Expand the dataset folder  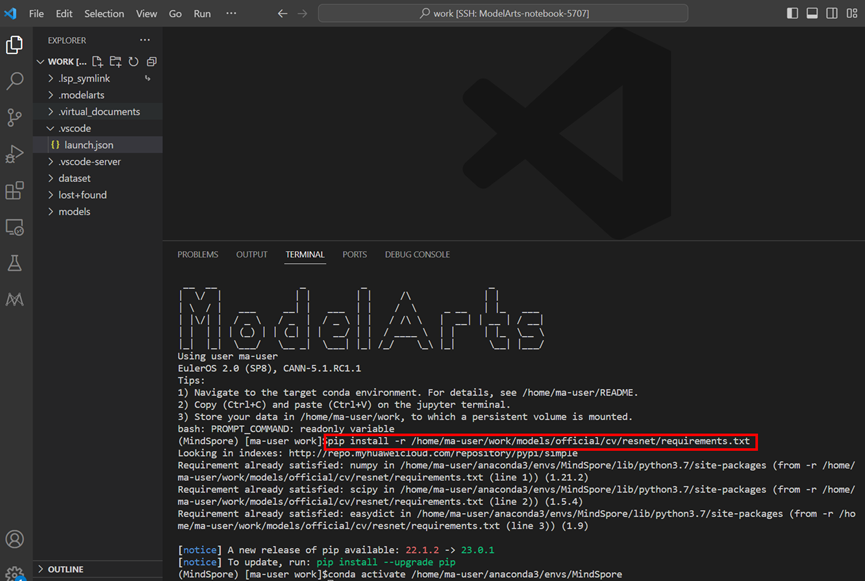(51, 178)
